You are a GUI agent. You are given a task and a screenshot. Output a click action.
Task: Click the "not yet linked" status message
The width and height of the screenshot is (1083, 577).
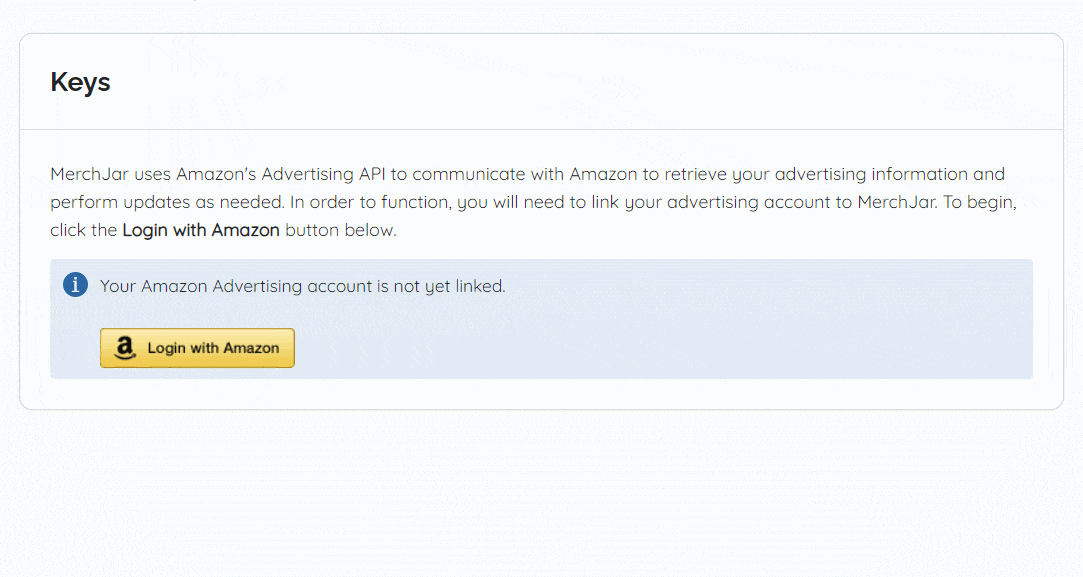(x=303, y=286)
